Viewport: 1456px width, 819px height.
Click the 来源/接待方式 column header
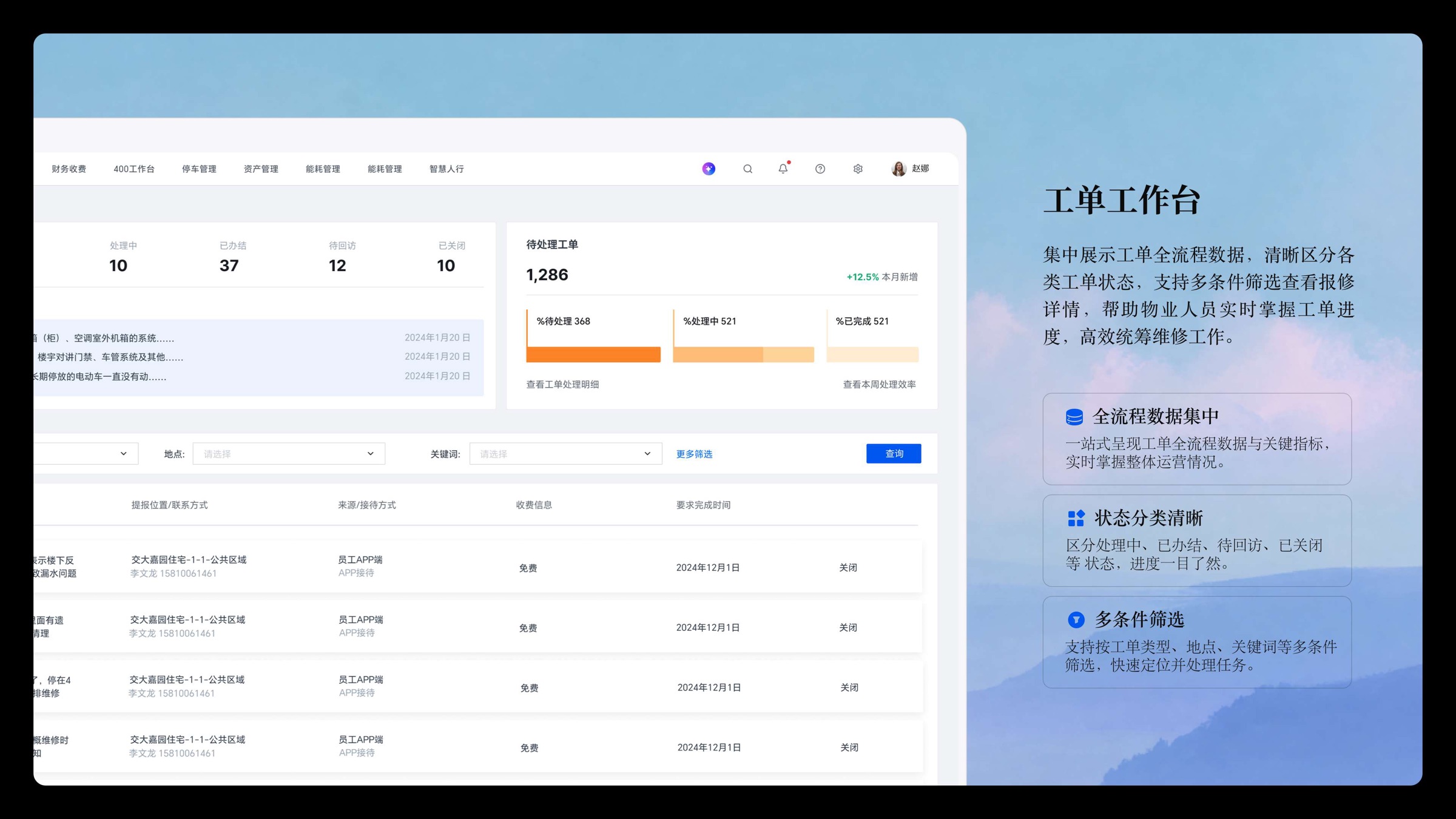[x=366, y=505]
